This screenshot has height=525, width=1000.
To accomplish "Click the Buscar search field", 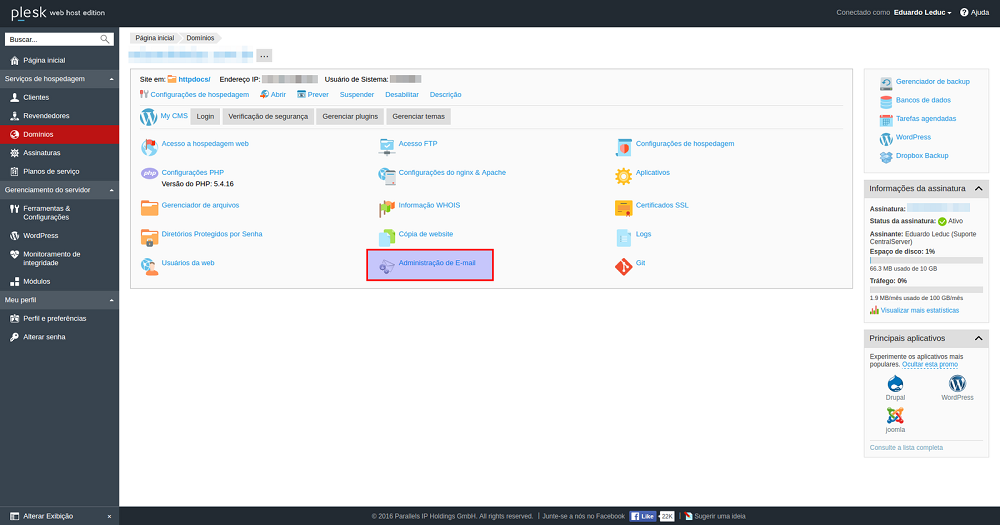I will pyautogui.click(x=52, y=39).
